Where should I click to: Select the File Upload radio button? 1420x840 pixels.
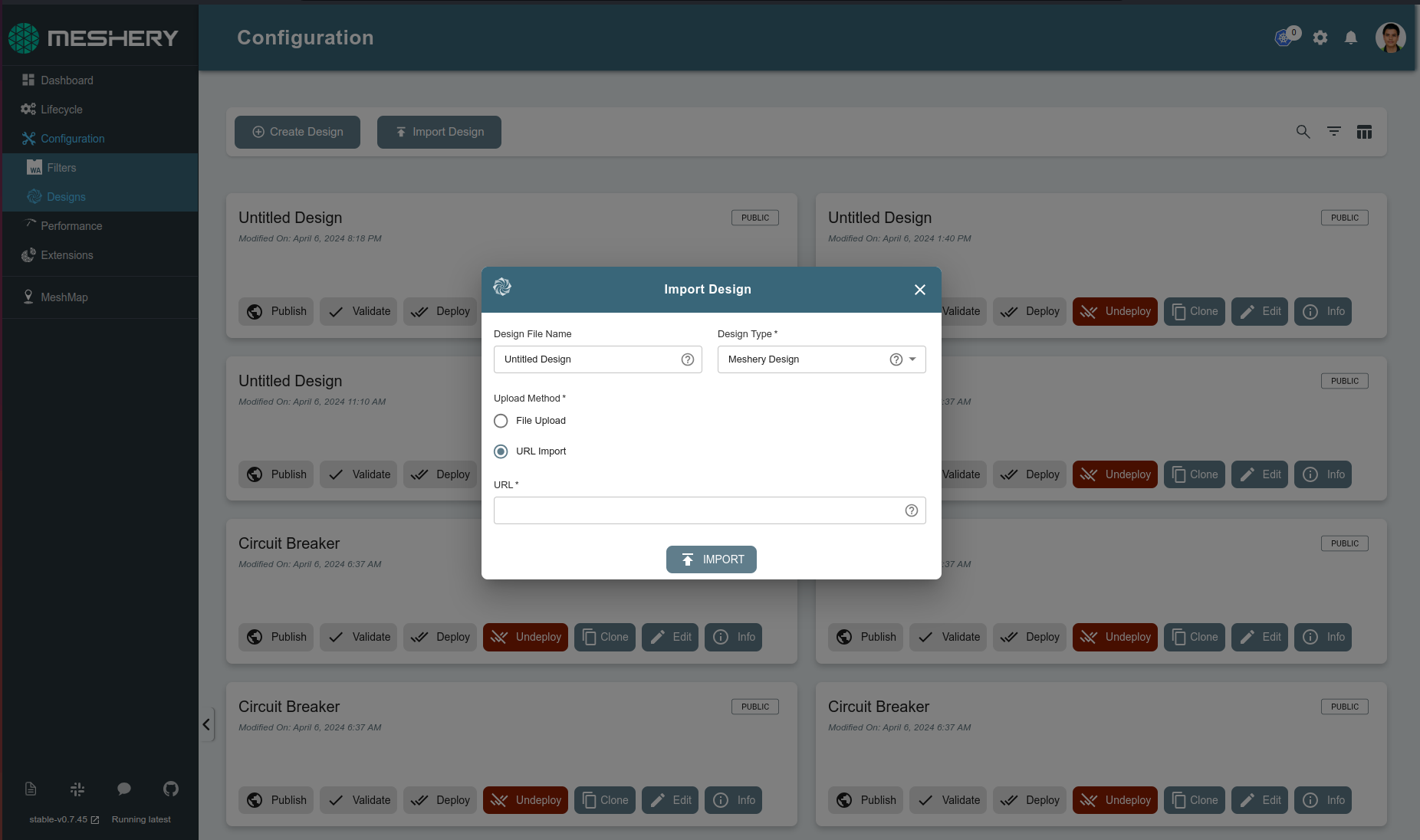click(501, 421)
